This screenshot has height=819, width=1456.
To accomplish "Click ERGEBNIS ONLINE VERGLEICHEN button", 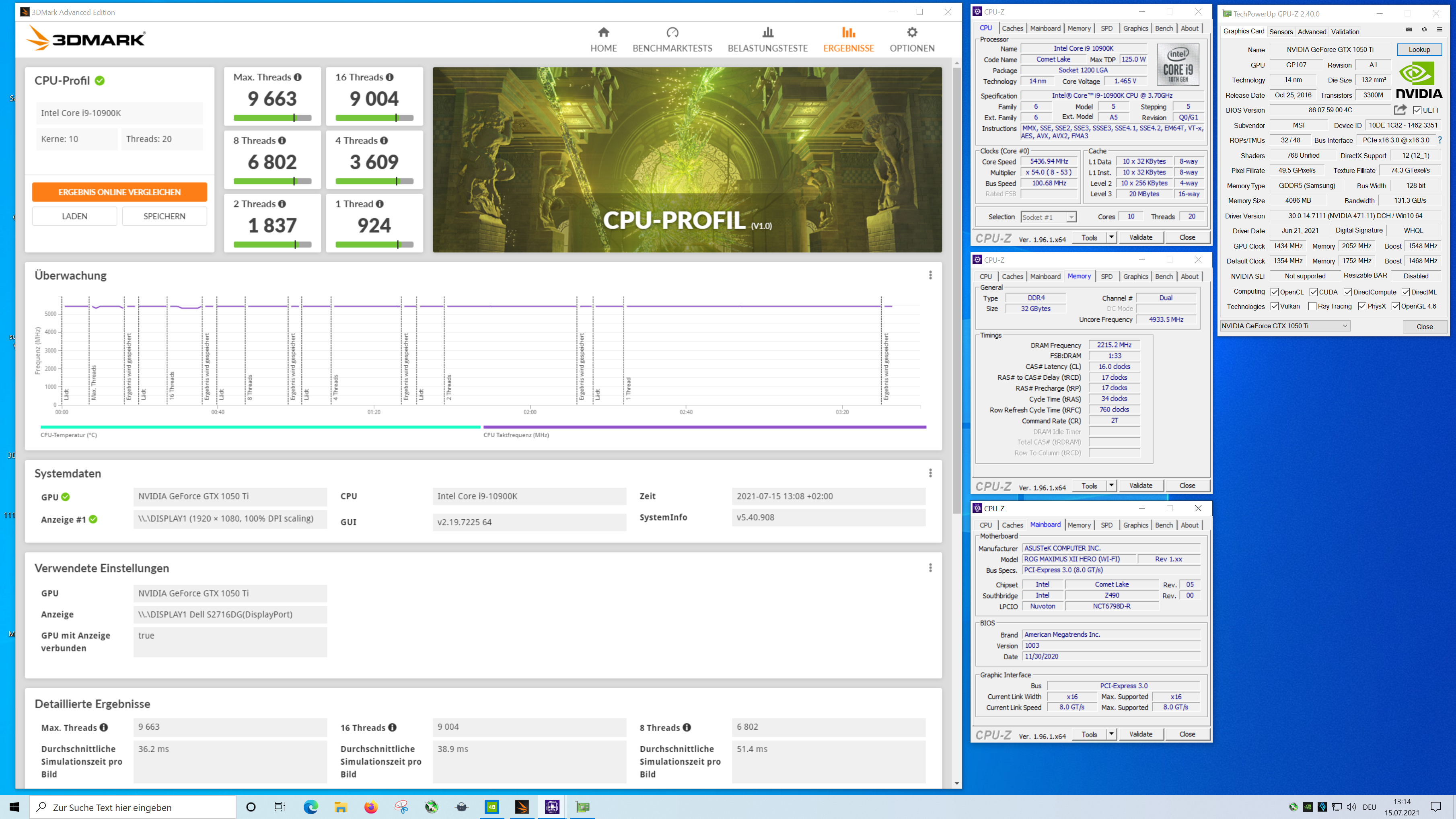I will pos(119,192).
